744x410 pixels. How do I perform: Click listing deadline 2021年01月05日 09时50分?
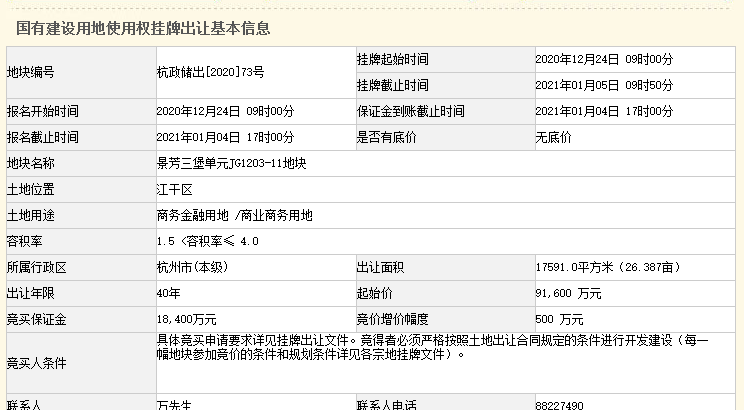(604, 85)
